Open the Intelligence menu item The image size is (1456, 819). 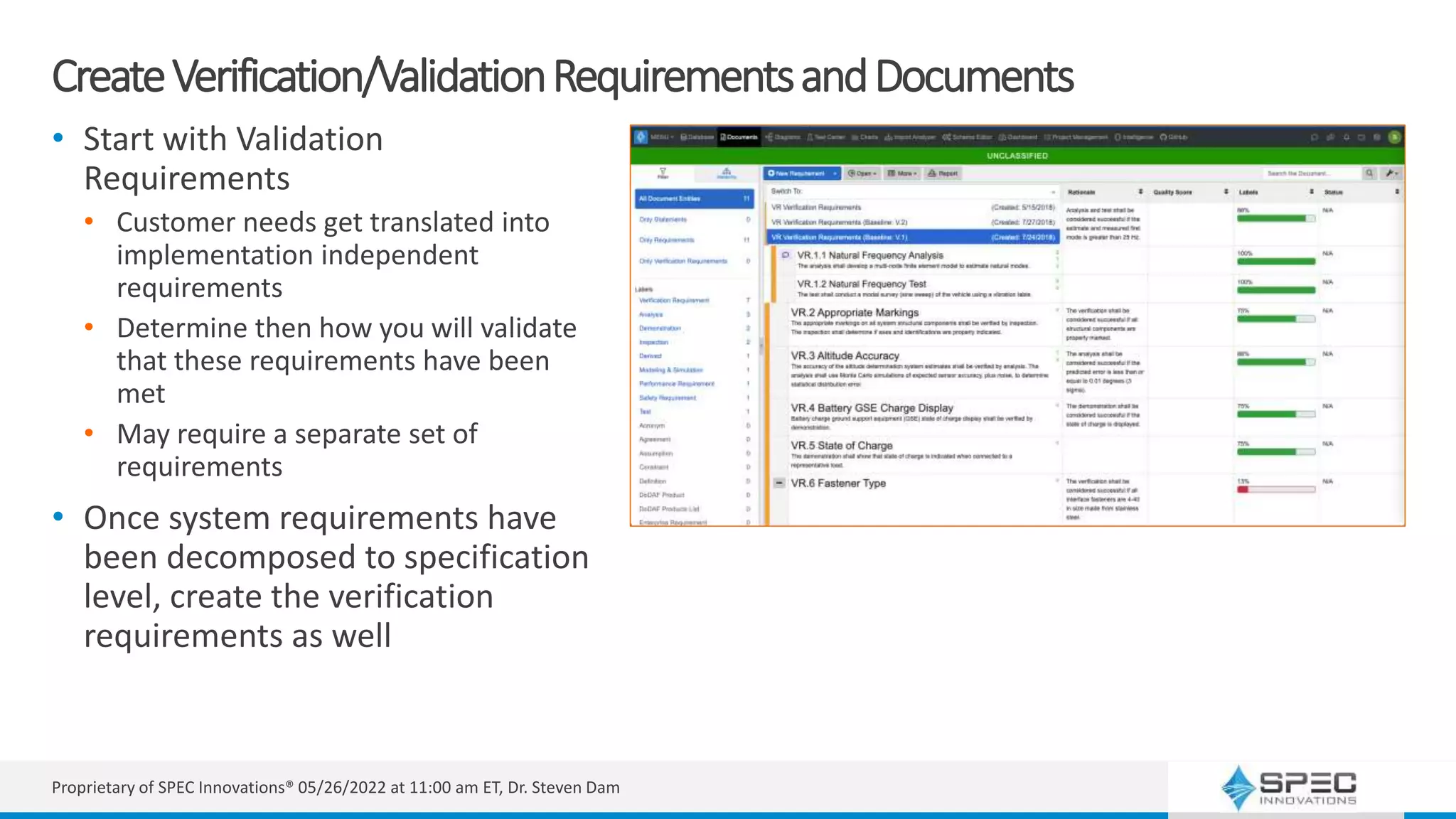click(x=1134, y=137)
